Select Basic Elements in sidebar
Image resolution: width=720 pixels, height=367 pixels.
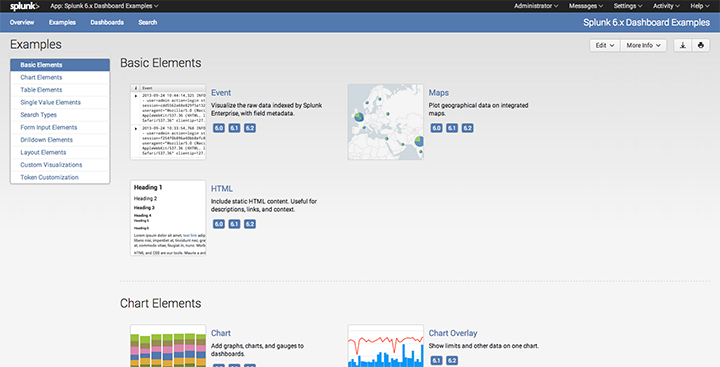coord(60,65)
